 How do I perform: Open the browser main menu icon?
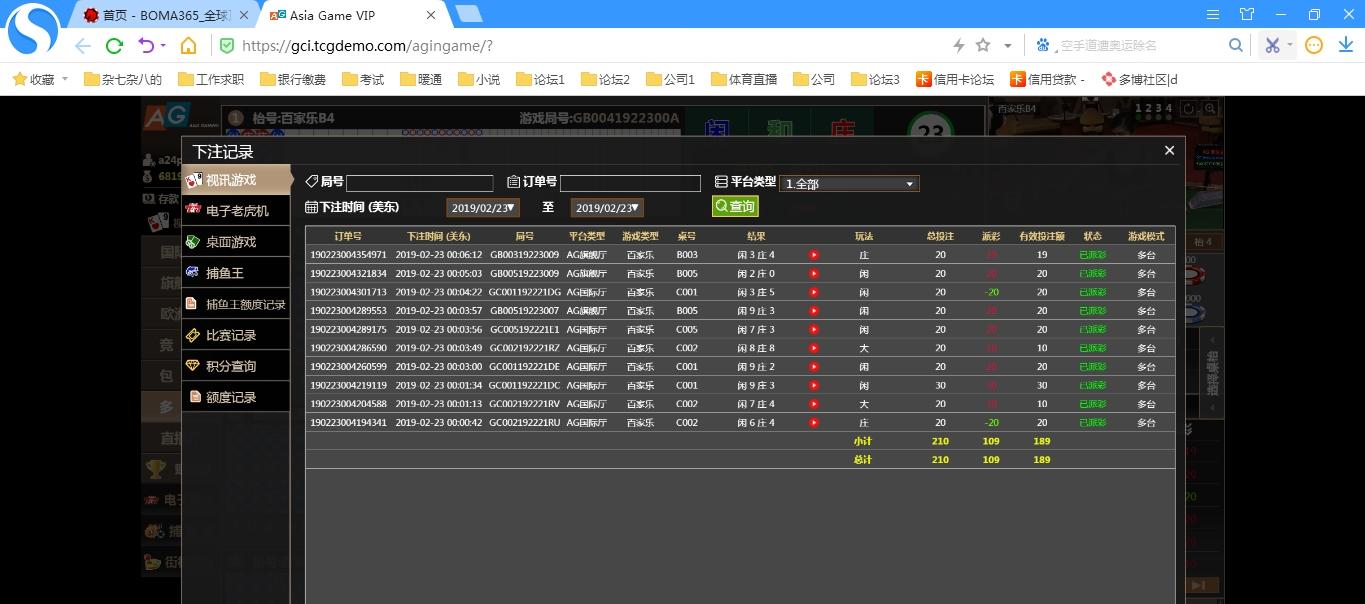coord(1213,14)
